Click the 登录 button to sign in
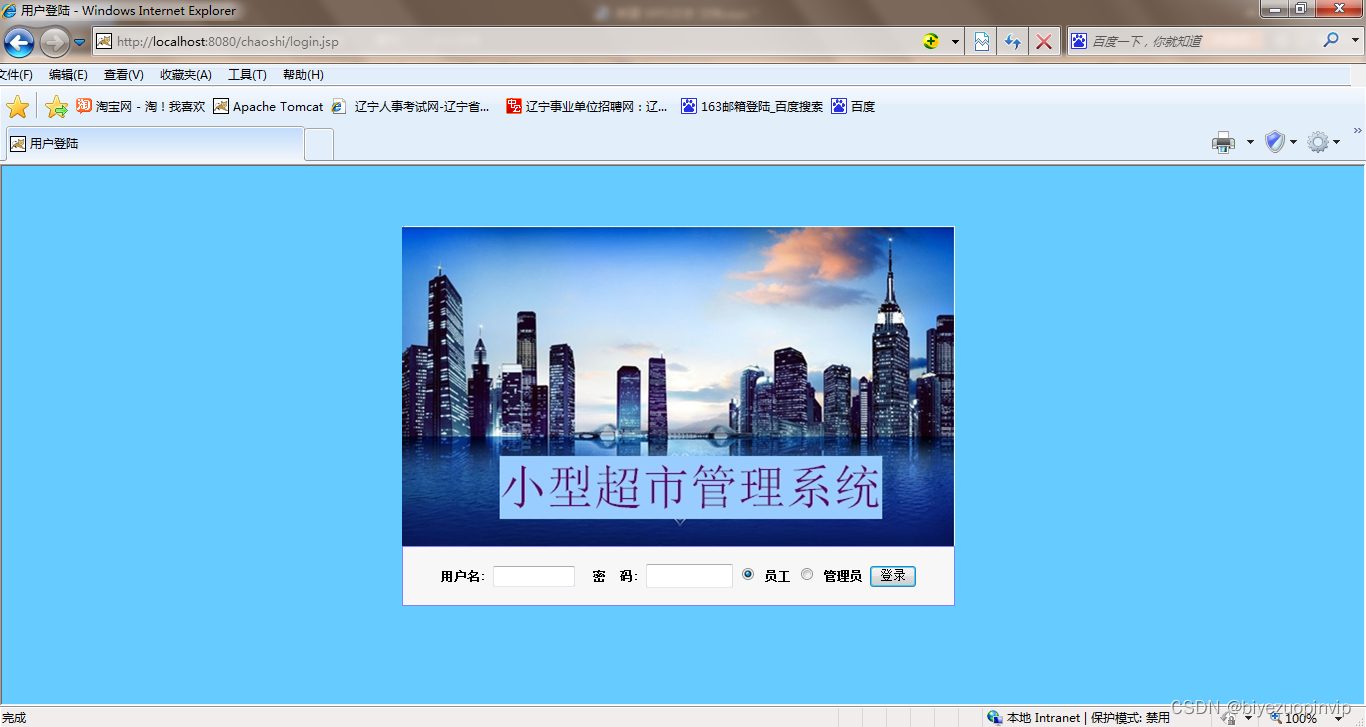Viewport: 1366px width, 727px height. tap(891, 575)
